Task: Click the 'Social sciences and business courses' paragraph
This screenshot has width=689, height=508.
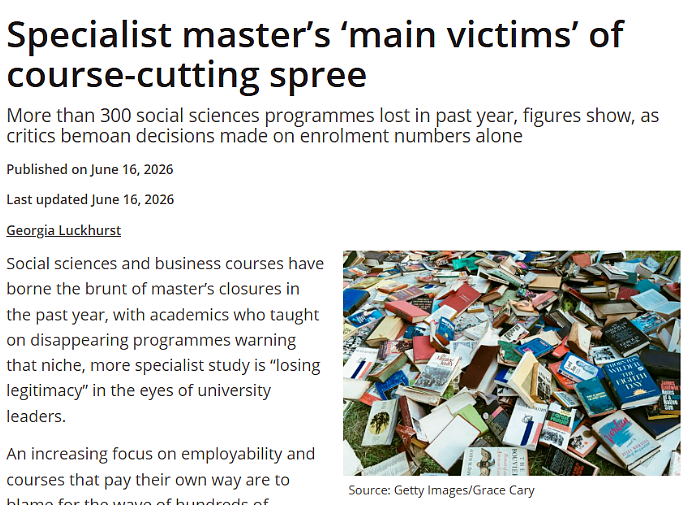Action: [165, 340]
